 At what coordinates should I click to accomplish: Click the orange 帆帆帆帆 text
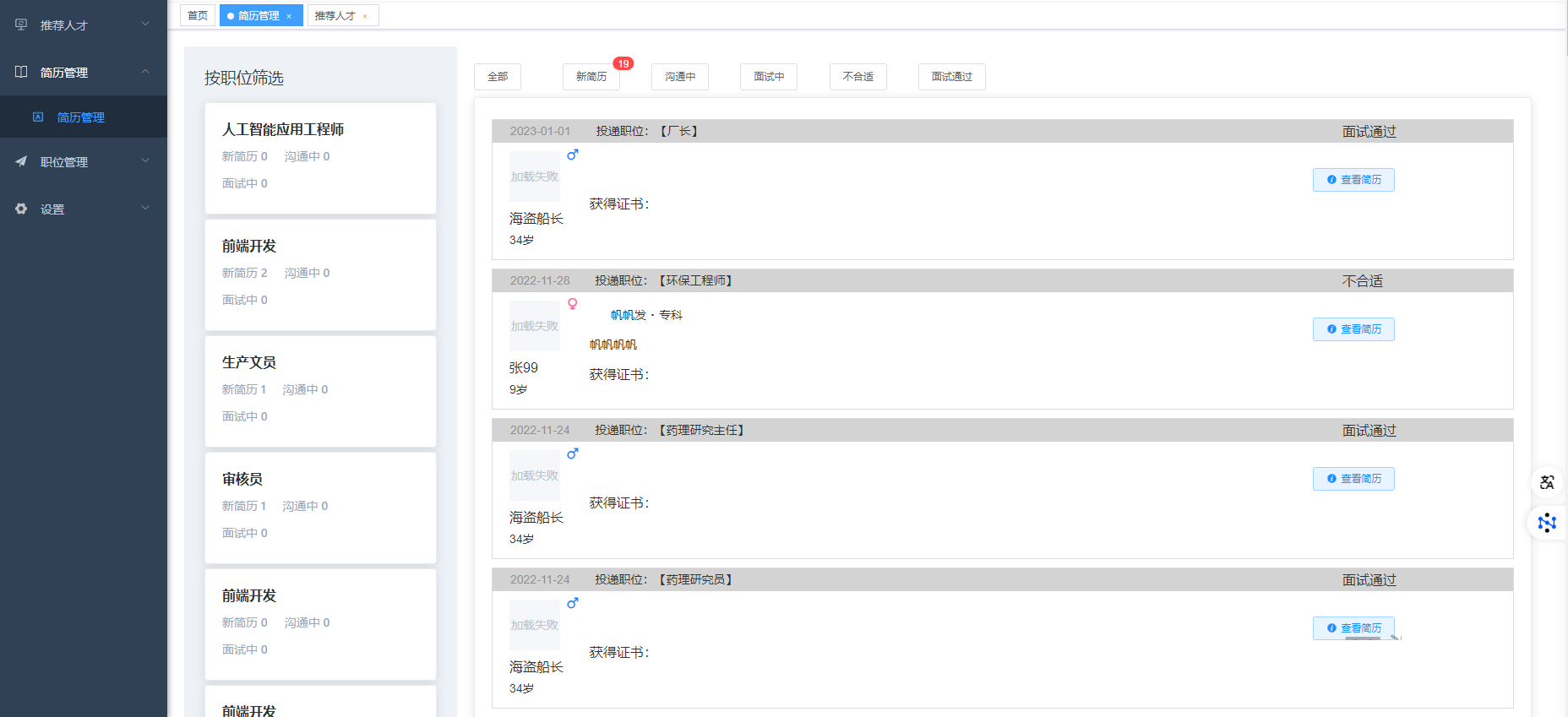tap(613, 345)
